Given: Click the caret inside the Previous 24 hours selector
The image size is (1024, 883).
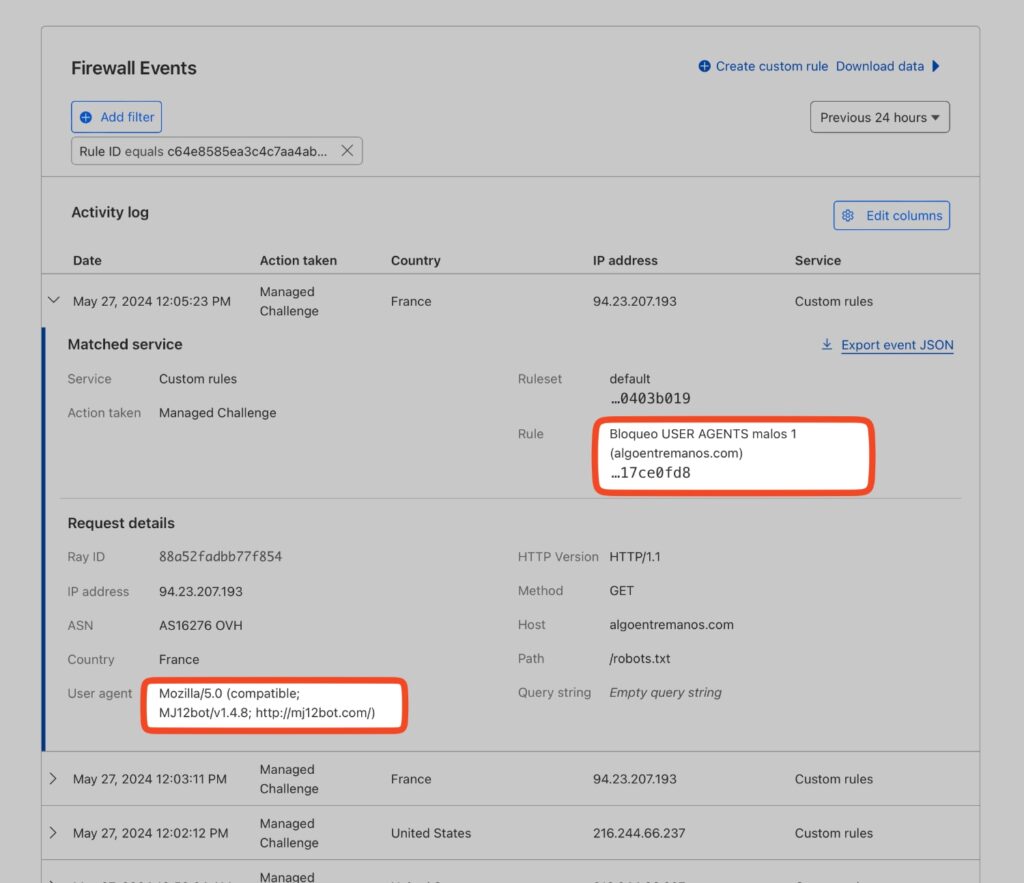Looking at the screenshot, I should [x=935, y=117].
